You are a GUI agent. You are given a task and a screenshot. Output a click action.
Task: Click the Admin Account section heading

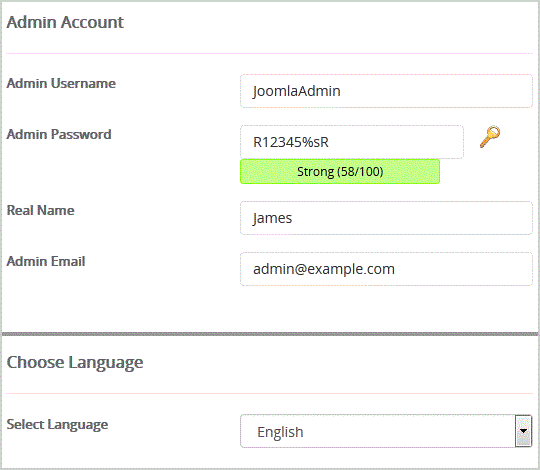point(65,22)
